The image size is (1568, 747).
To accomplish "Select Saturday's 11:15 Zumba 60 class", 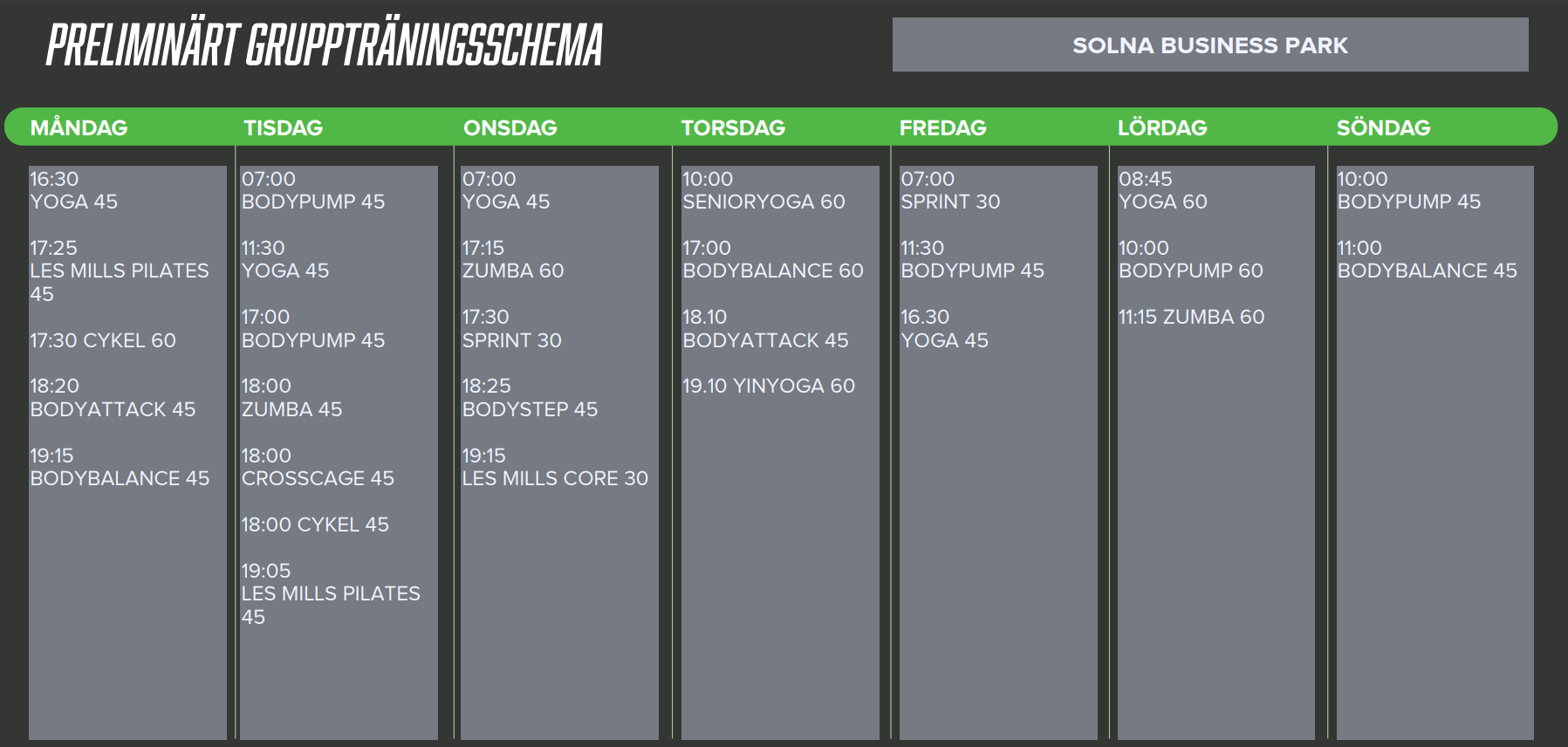I will (1191, 317).
